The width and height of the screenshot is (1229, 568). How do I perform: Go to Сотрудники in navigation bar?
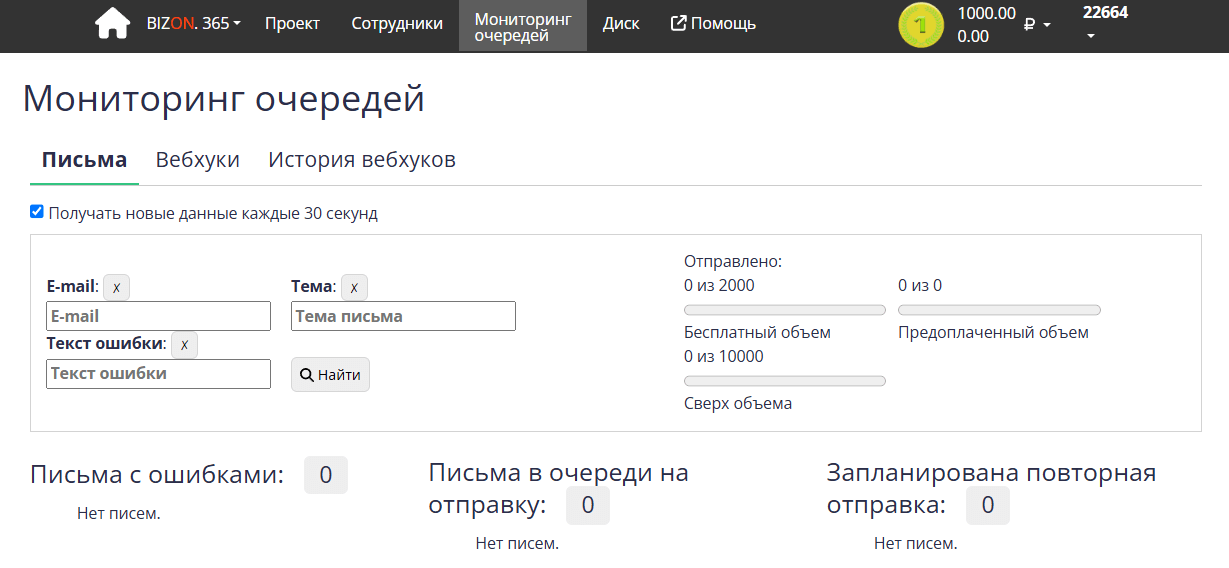[397, 24]
